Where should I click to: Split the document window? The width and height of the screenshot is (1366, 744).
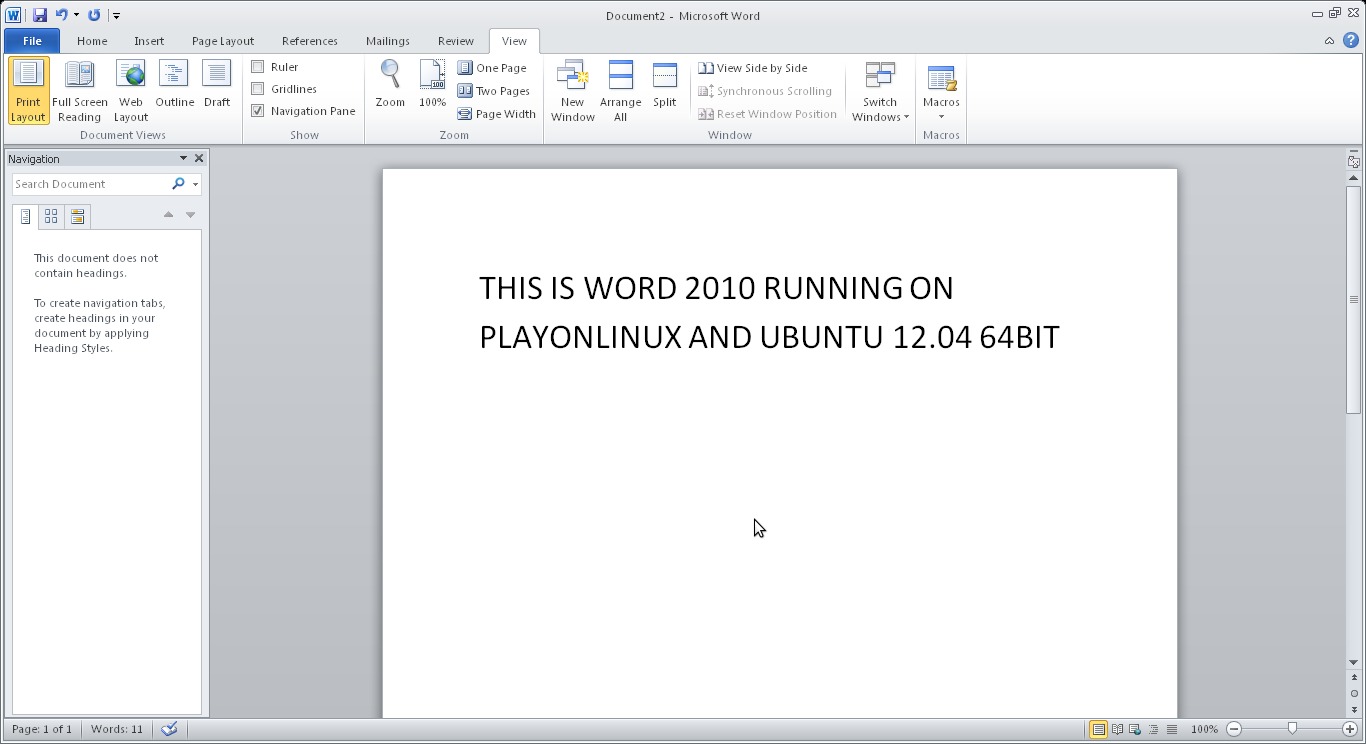pyautogui.click(x=665, y=84)
